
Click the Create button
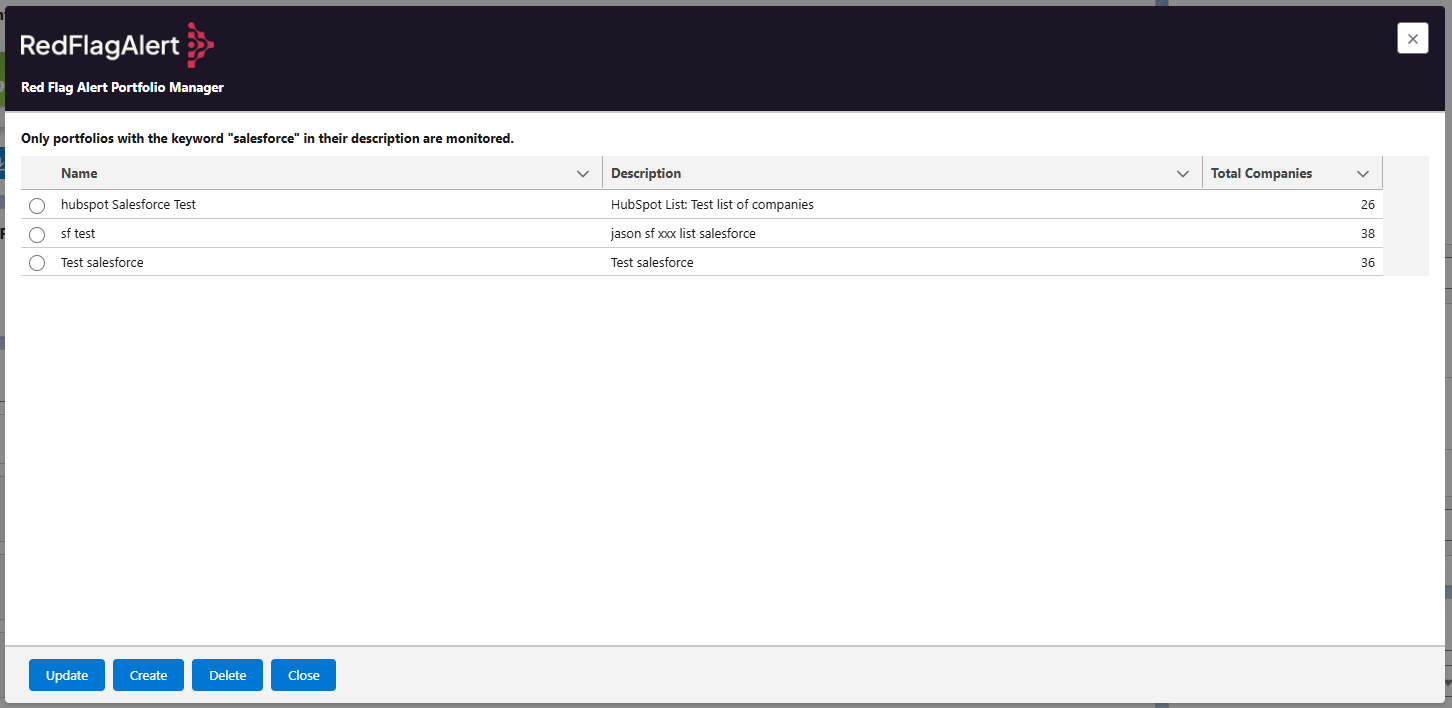[148, 675]
